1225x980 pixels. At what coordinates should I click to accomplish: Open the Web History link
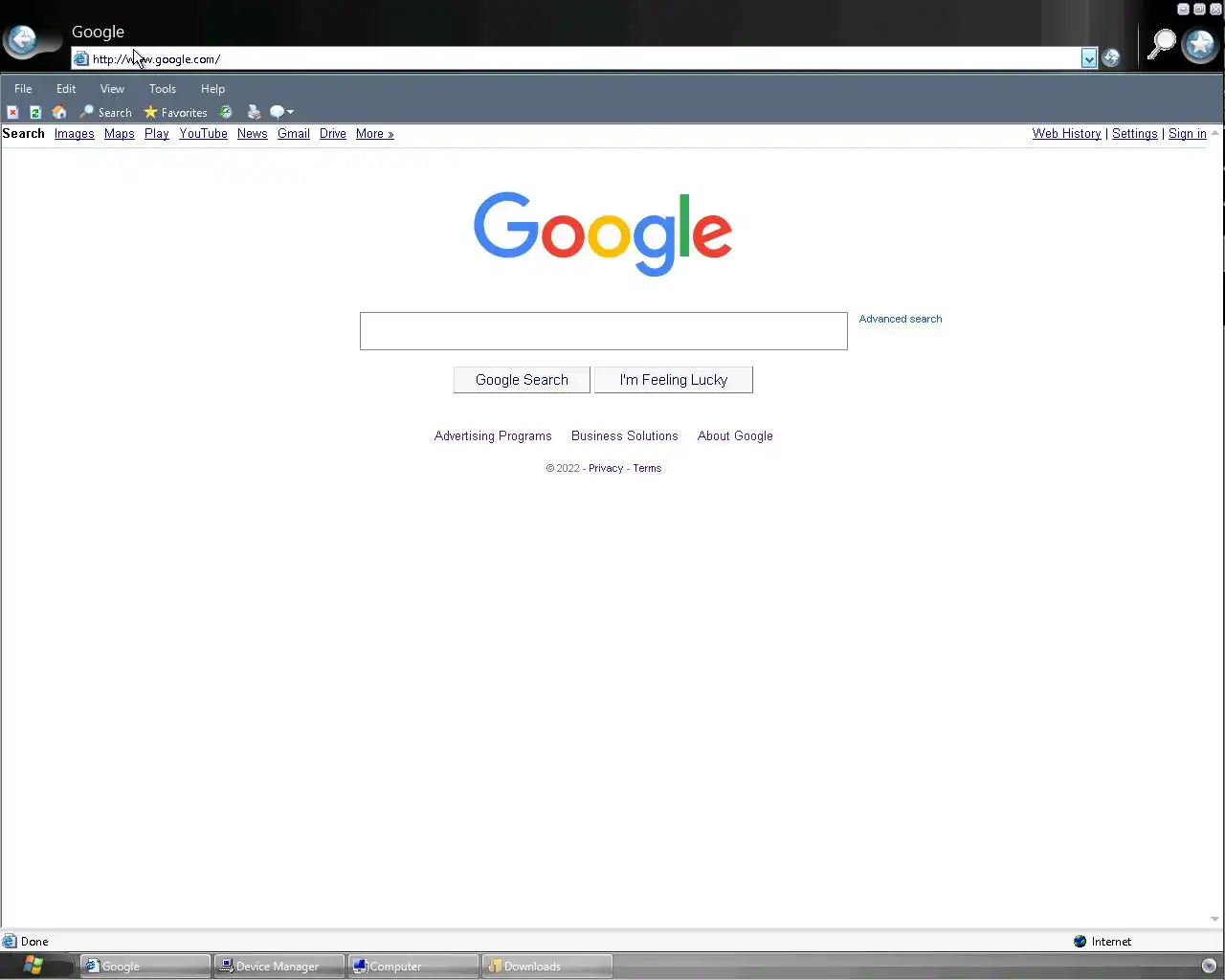[1066, 134]
